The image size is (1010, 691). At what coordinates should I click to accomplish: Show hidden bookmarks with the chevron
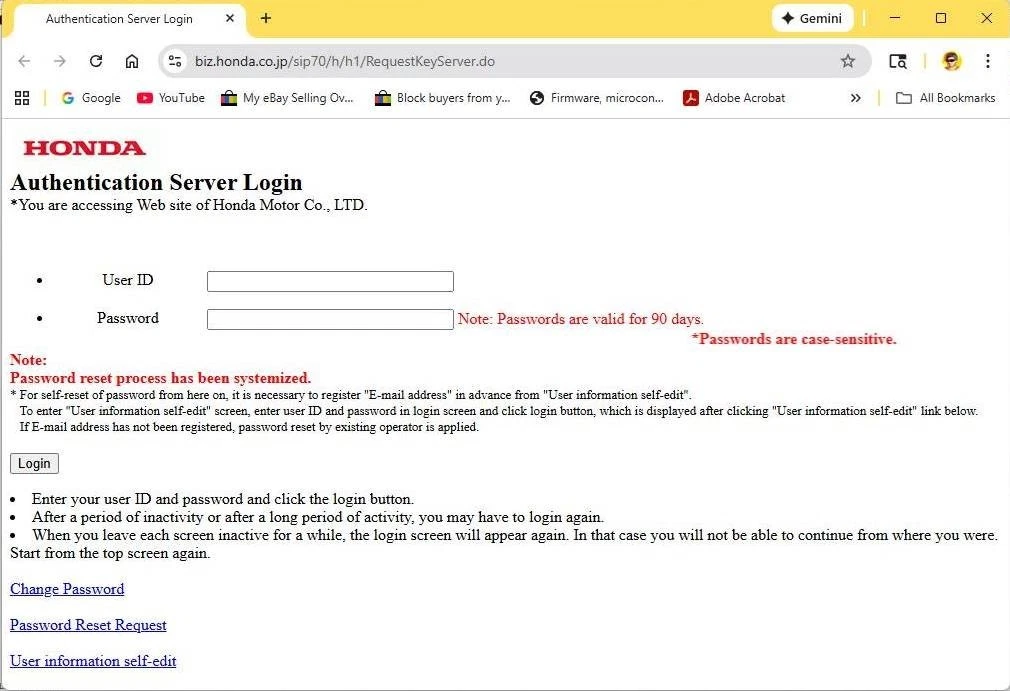click(x=855, y=98)
